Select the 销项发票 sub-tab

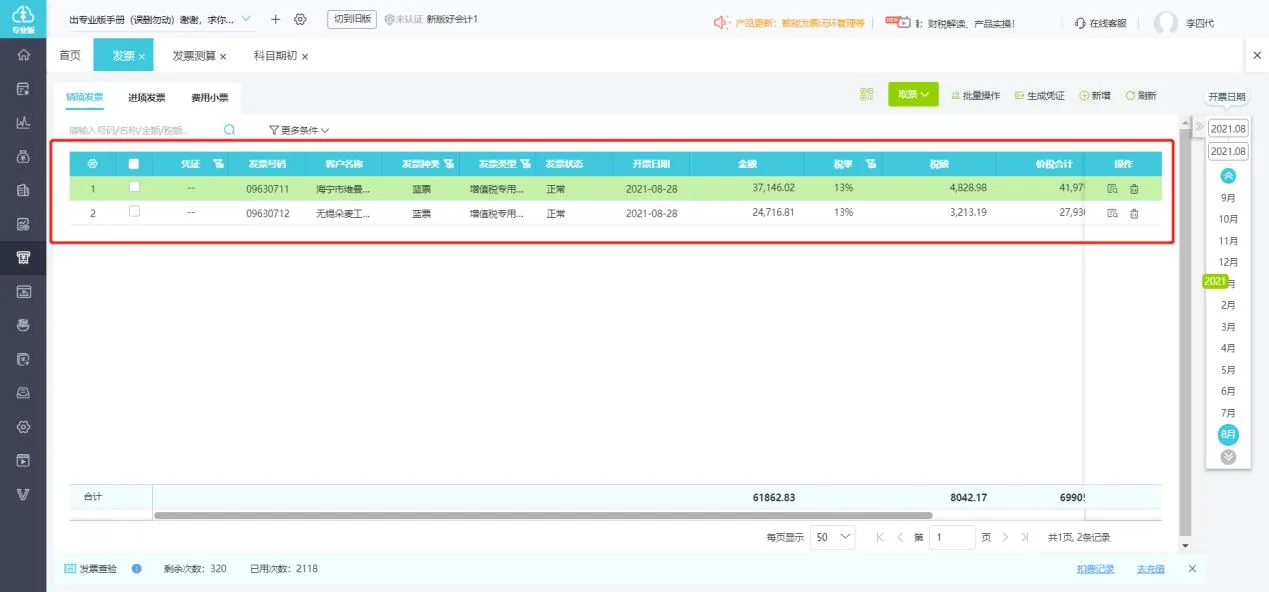[x=85, y=97]
